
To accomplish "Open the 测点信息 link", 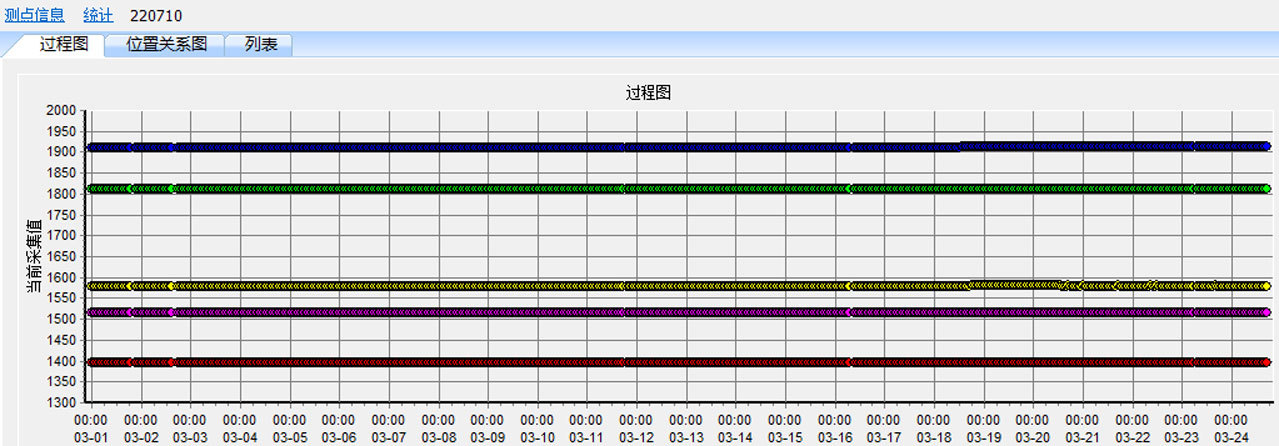I will point(35,15).
